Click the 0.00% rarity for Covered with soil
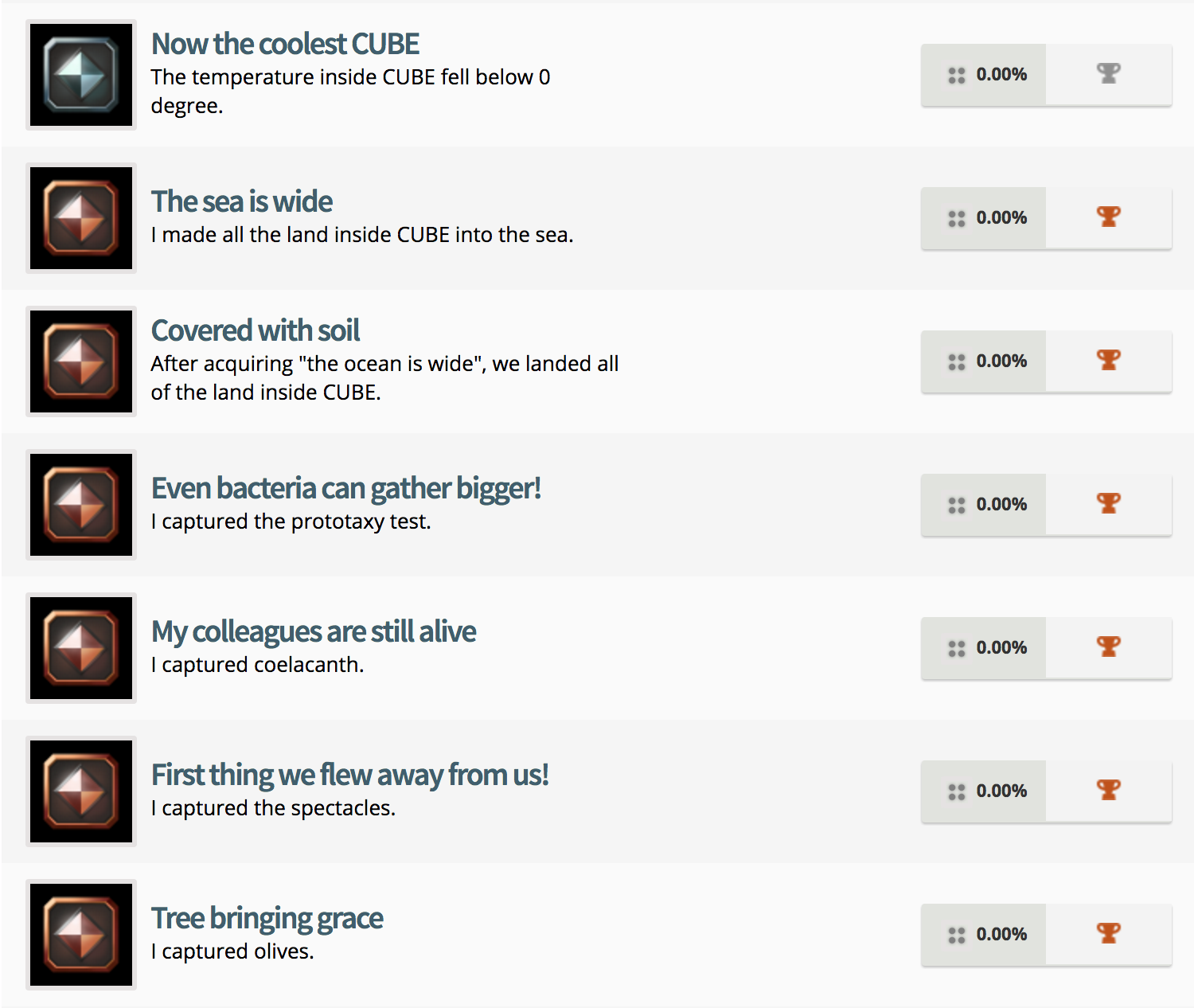Screen dimensions: 1194x1008 (1001, 361)
